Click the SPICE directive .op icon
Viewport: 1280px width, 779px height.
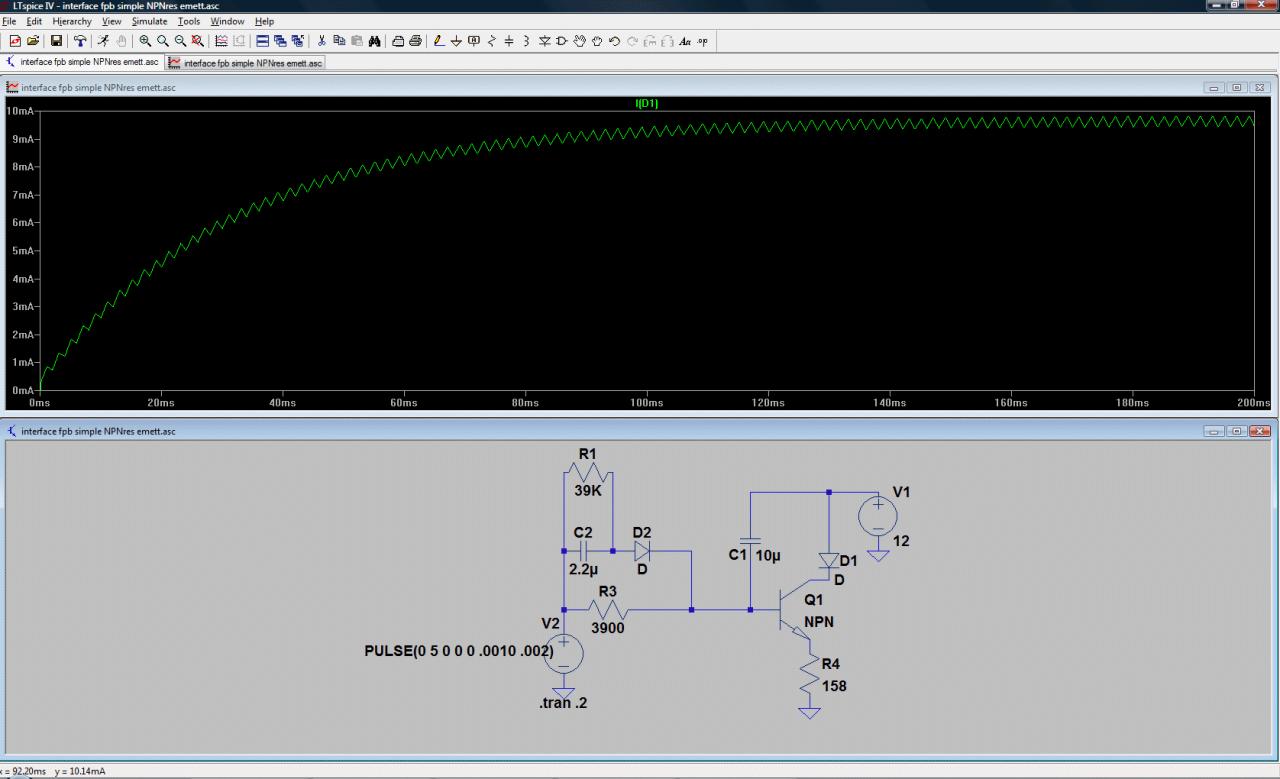[702, 41]
